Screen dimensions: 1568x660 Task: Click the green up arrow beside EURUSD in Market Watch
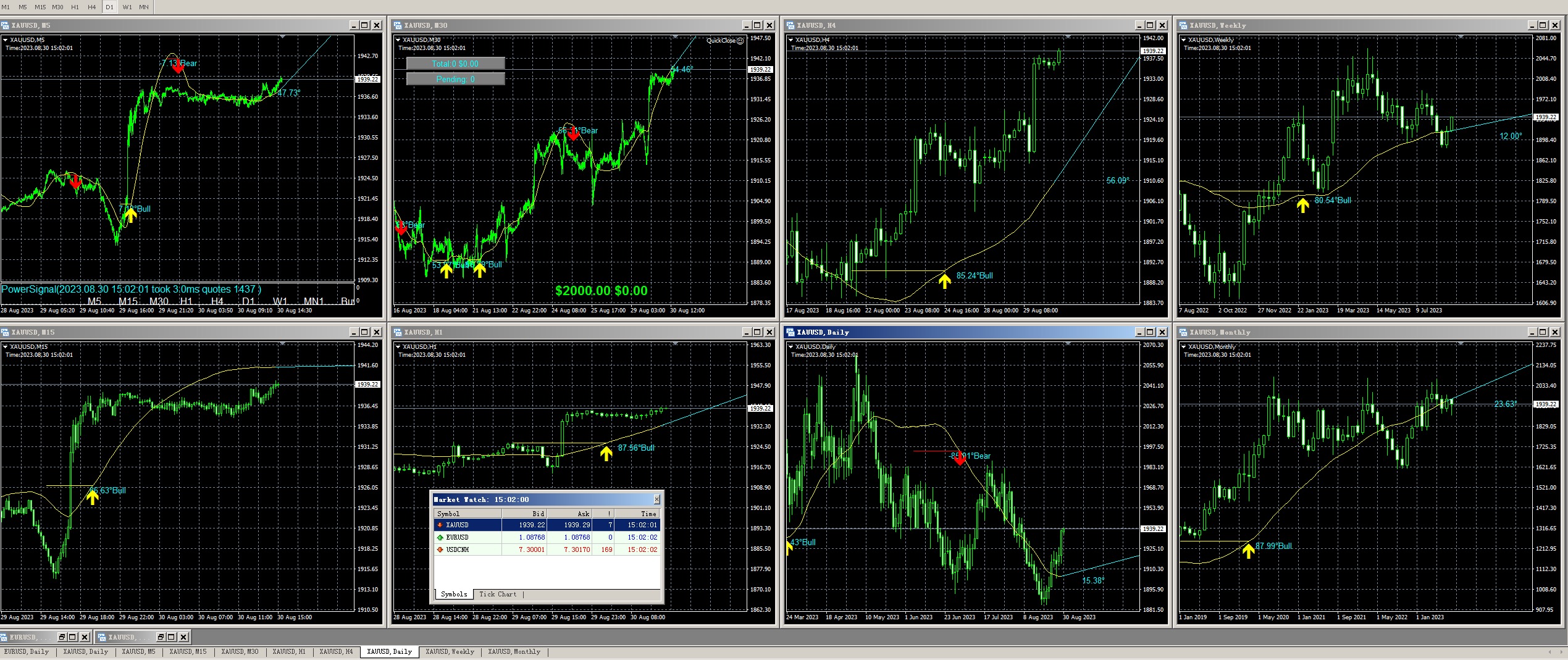(440, 537)
